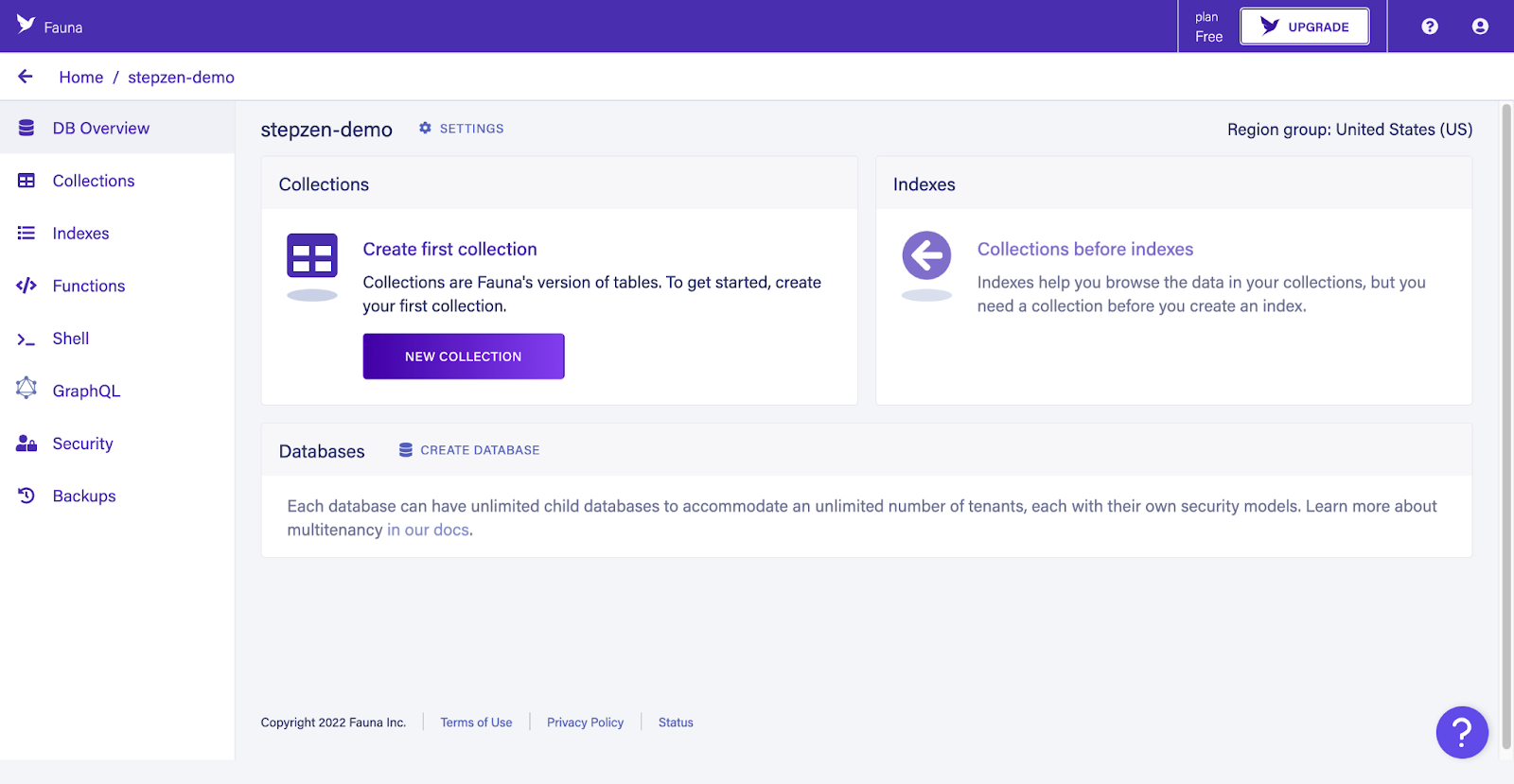Open Collections in the sidebar
Image resolution: width=1514 pixels, height=784 pixels.
point(117,181)
